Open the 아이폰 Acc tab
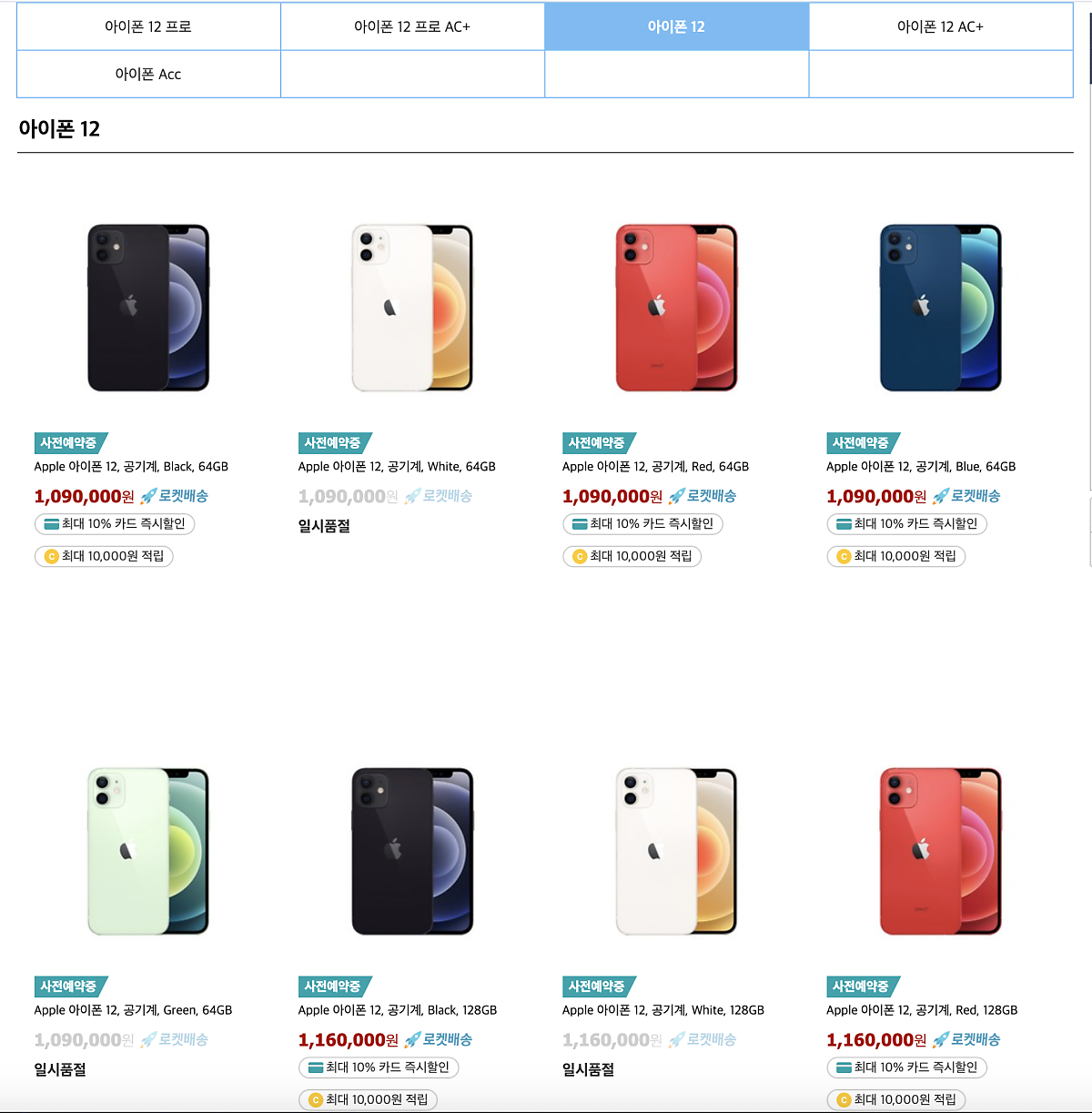The height and width of the screenshot is (1113, 1092). point(148,74)
